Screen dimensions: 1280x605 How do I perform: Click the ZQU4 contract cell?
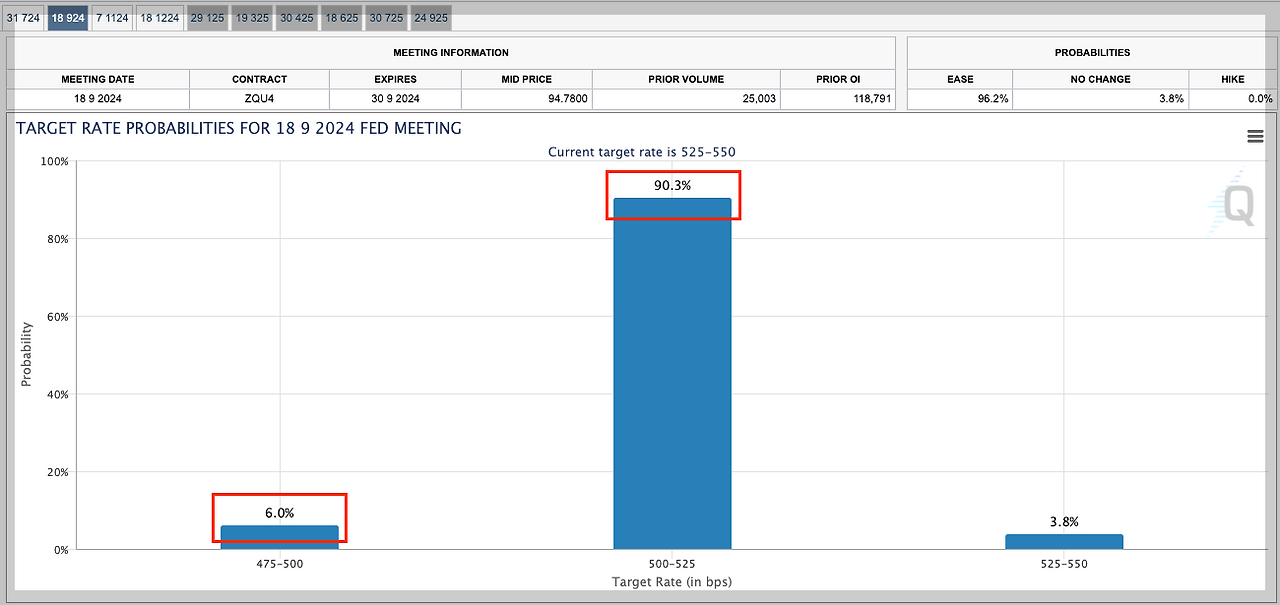[x=259, y=98]
